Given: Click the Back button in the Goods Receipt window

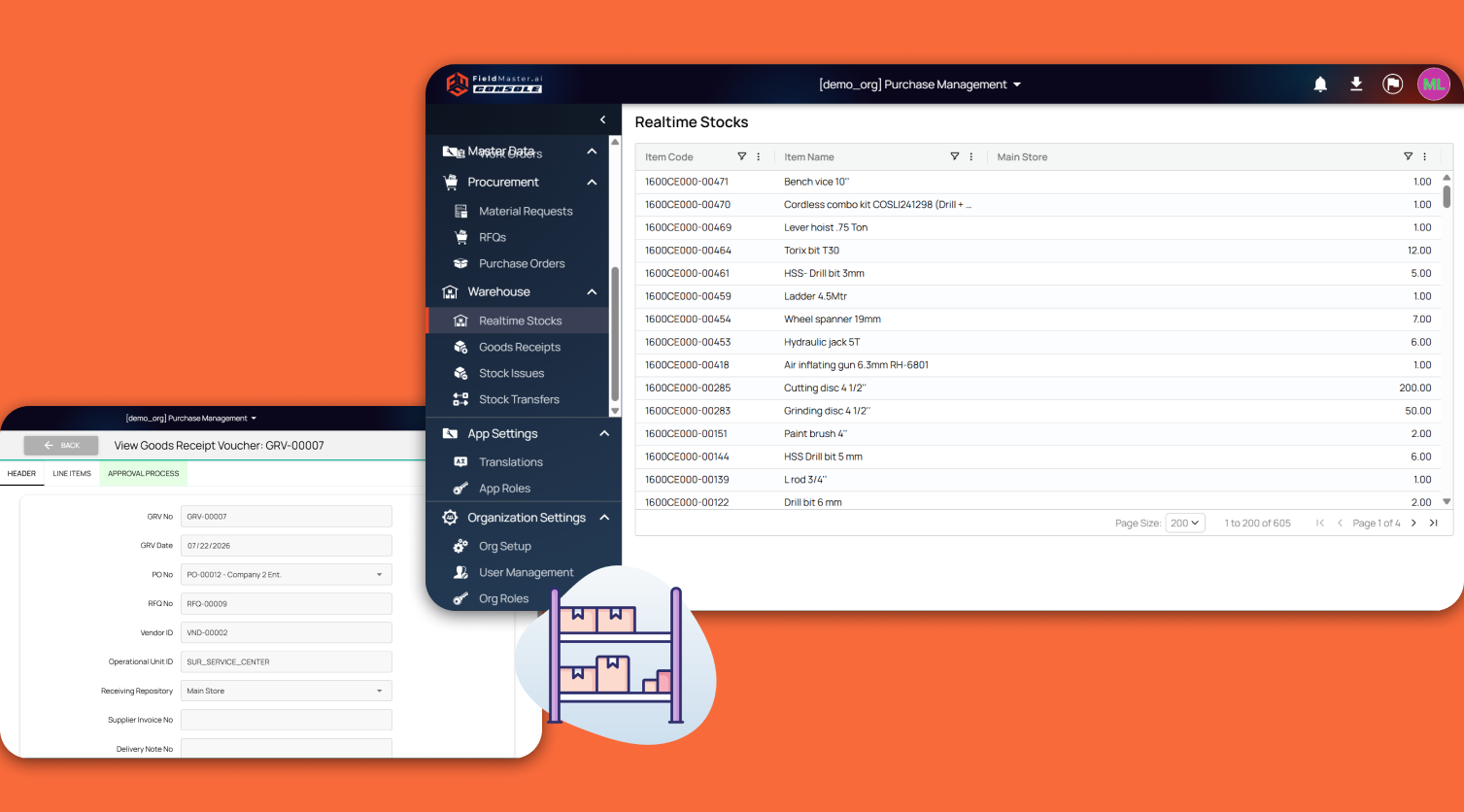Looking at the screenshot, I should click(61, 445).
